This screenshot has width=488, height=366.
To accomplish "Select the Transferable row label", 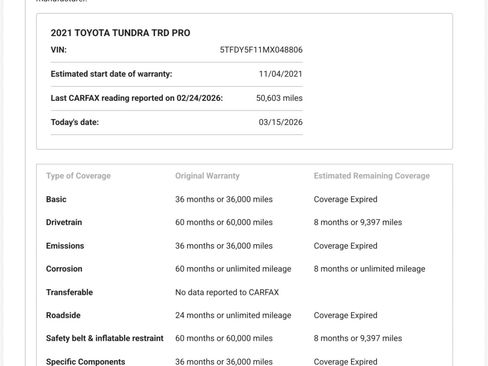I will [x=69, y=292].
